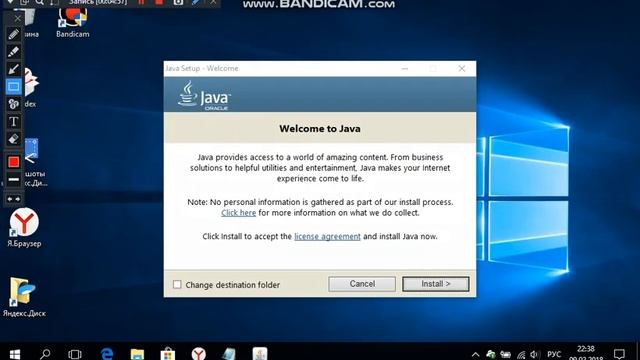The height and width of the screenshot is (360, 640).
Task: Select the Text tool in drawing toolbar
Action: click(x=13, y=122)
